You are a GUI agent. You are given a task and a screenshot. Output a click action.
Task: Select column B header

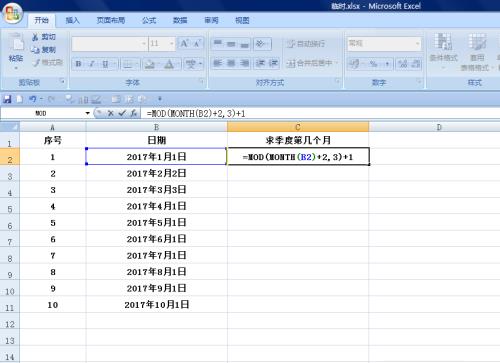[x=156, y=127]
